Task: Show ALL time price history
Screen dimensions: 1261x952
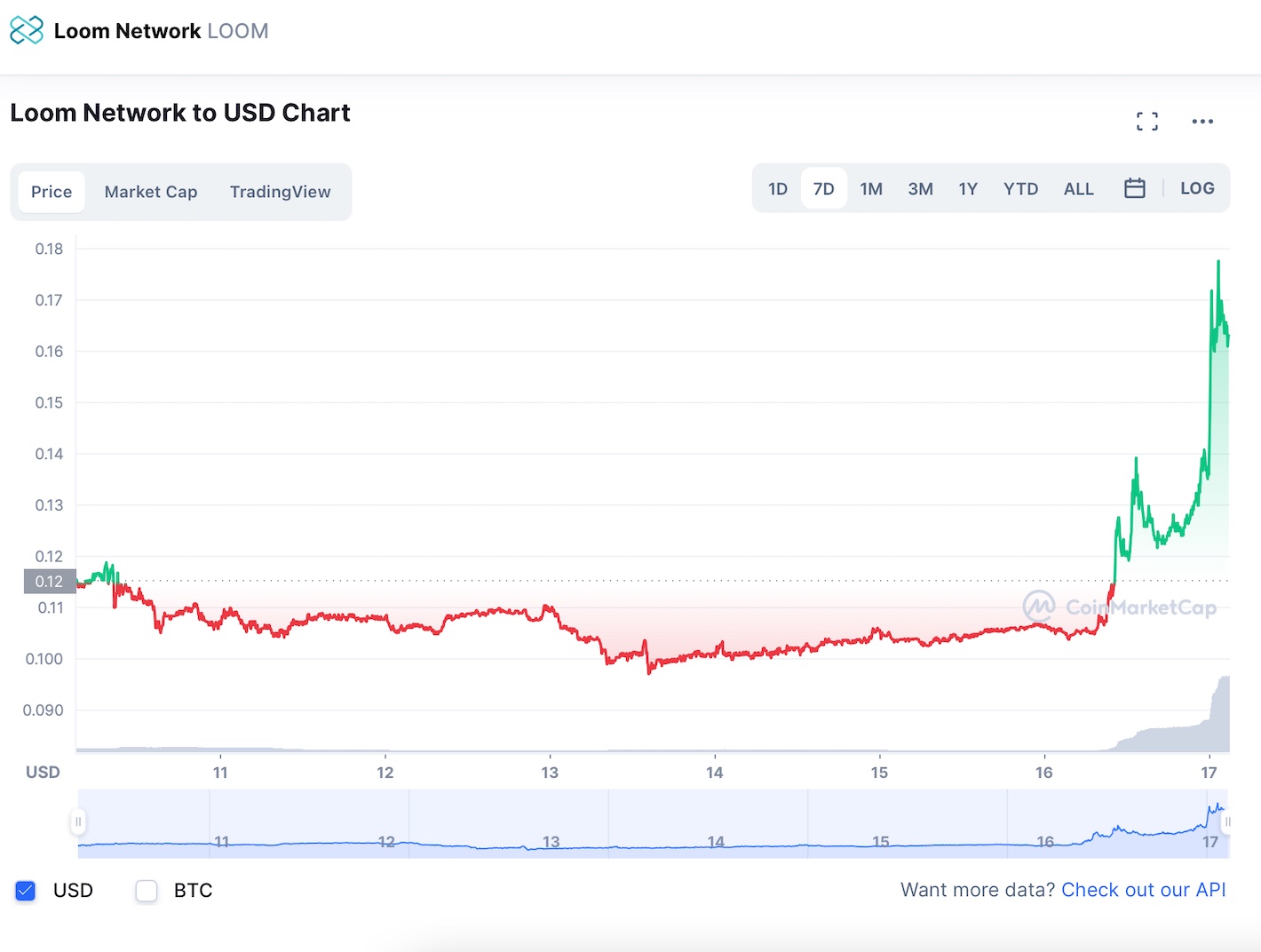Action: point(1079,188)
